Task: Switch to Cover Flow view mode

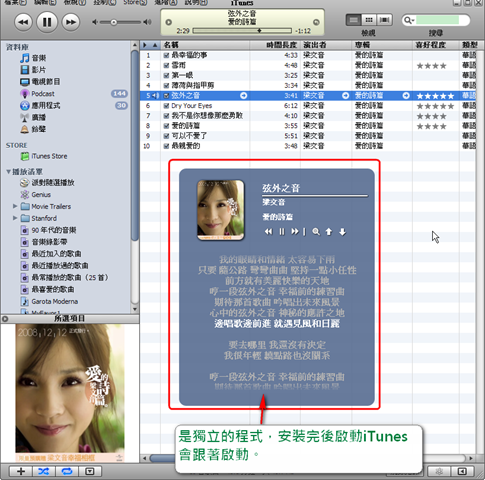Action: pos(384,20)
